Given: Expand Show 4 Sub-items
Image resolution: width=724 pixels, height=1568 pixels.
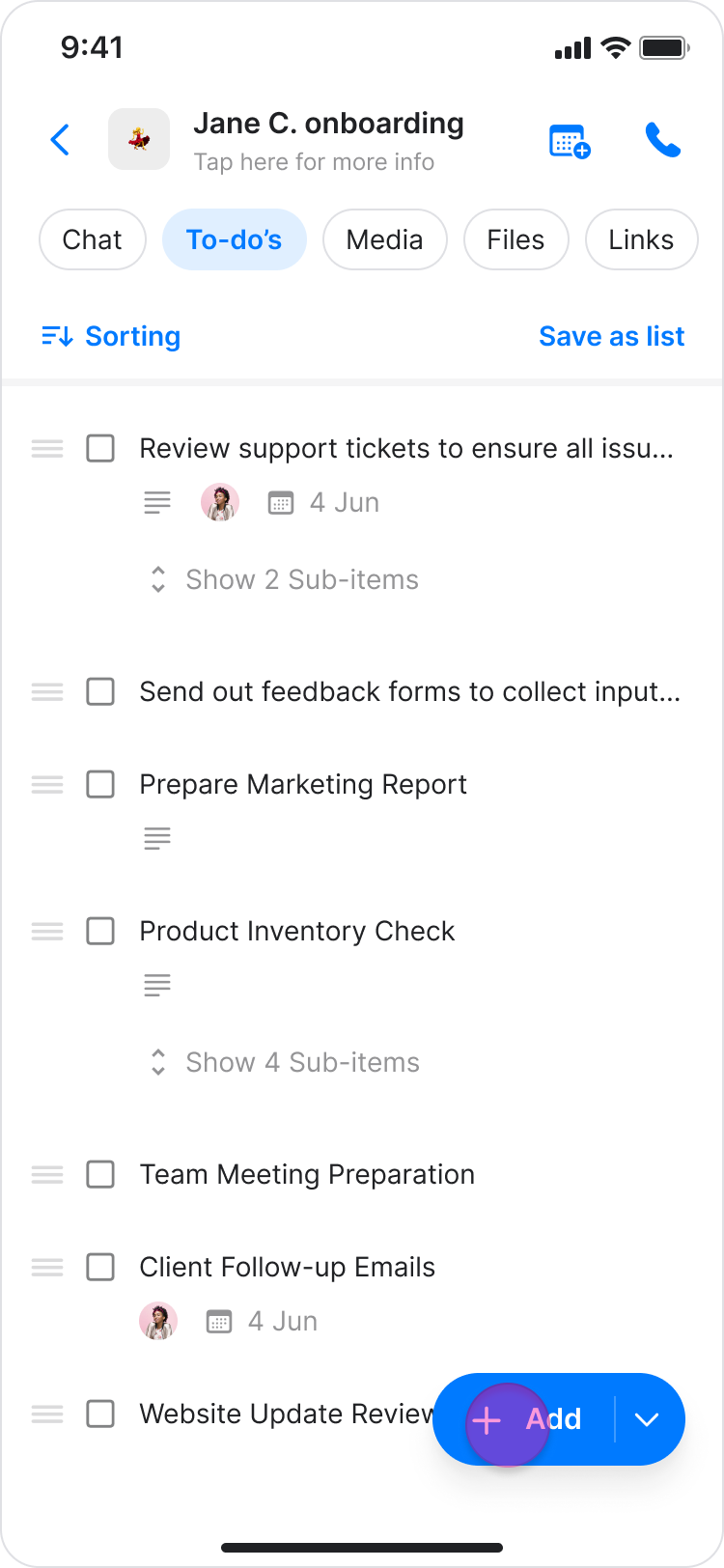Looking at the screenshot, I should (x=284, y=1062).
